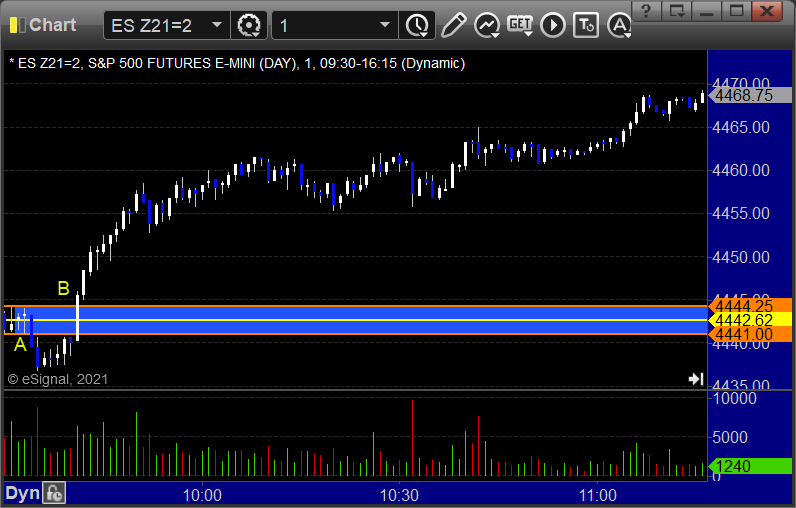Click the help question mark button
796x508 pixels.
click(646, 11)
